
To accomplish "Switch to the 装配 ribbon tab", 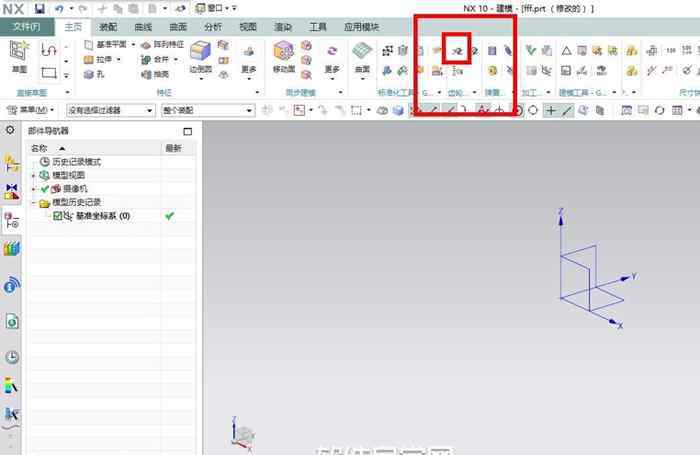I will pos(108,26).
